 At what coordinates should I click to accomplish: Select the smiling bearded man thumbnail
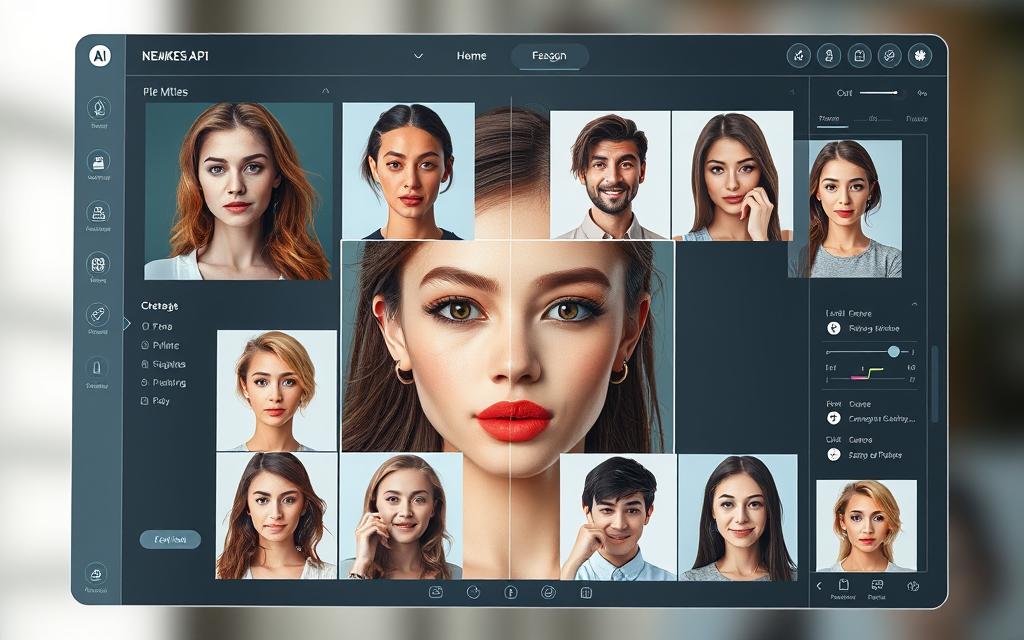pyautogui.click(x=610, y=175)
